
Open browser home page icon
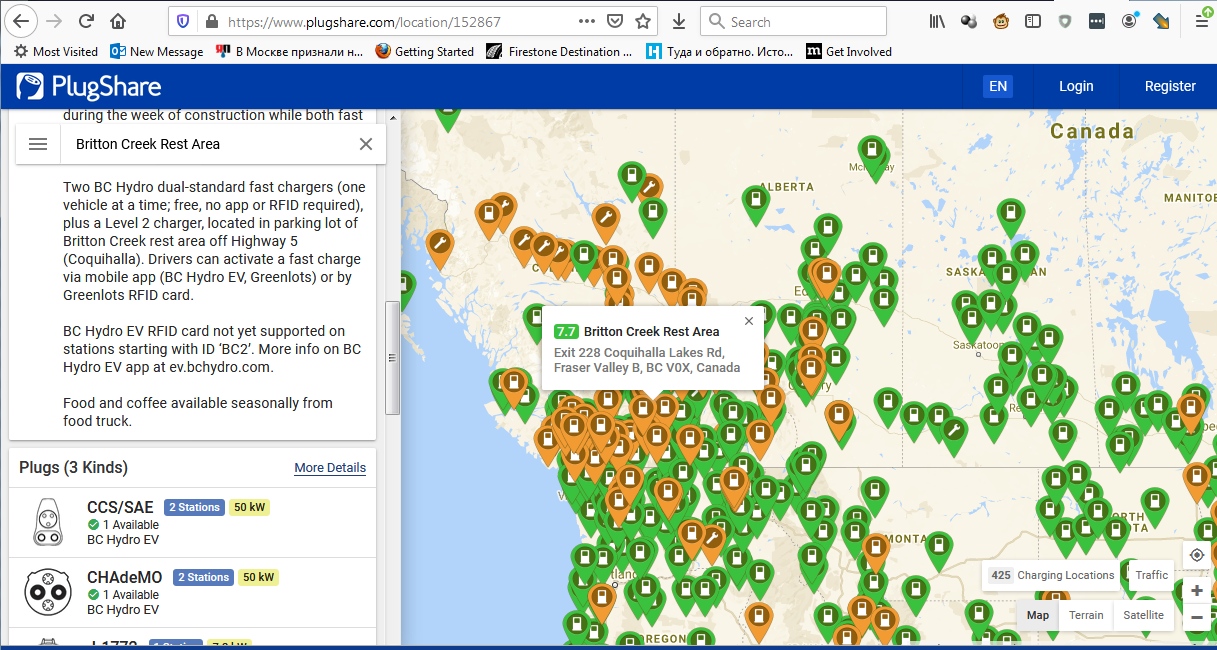coord(118,21)
